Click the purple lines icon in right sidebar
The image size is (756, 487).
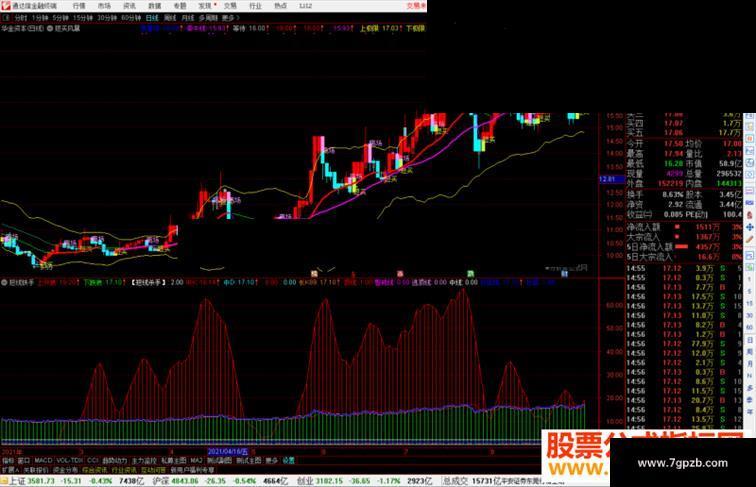pos(750,190)
